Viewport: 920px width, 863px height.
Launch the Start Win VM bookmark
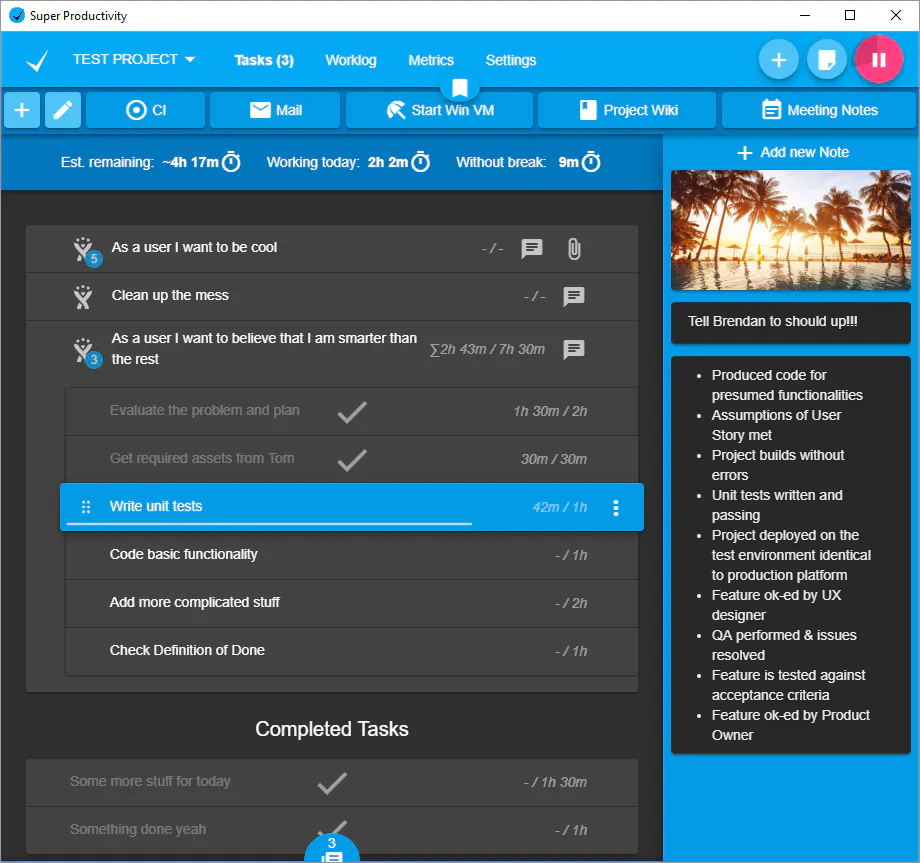439,110
